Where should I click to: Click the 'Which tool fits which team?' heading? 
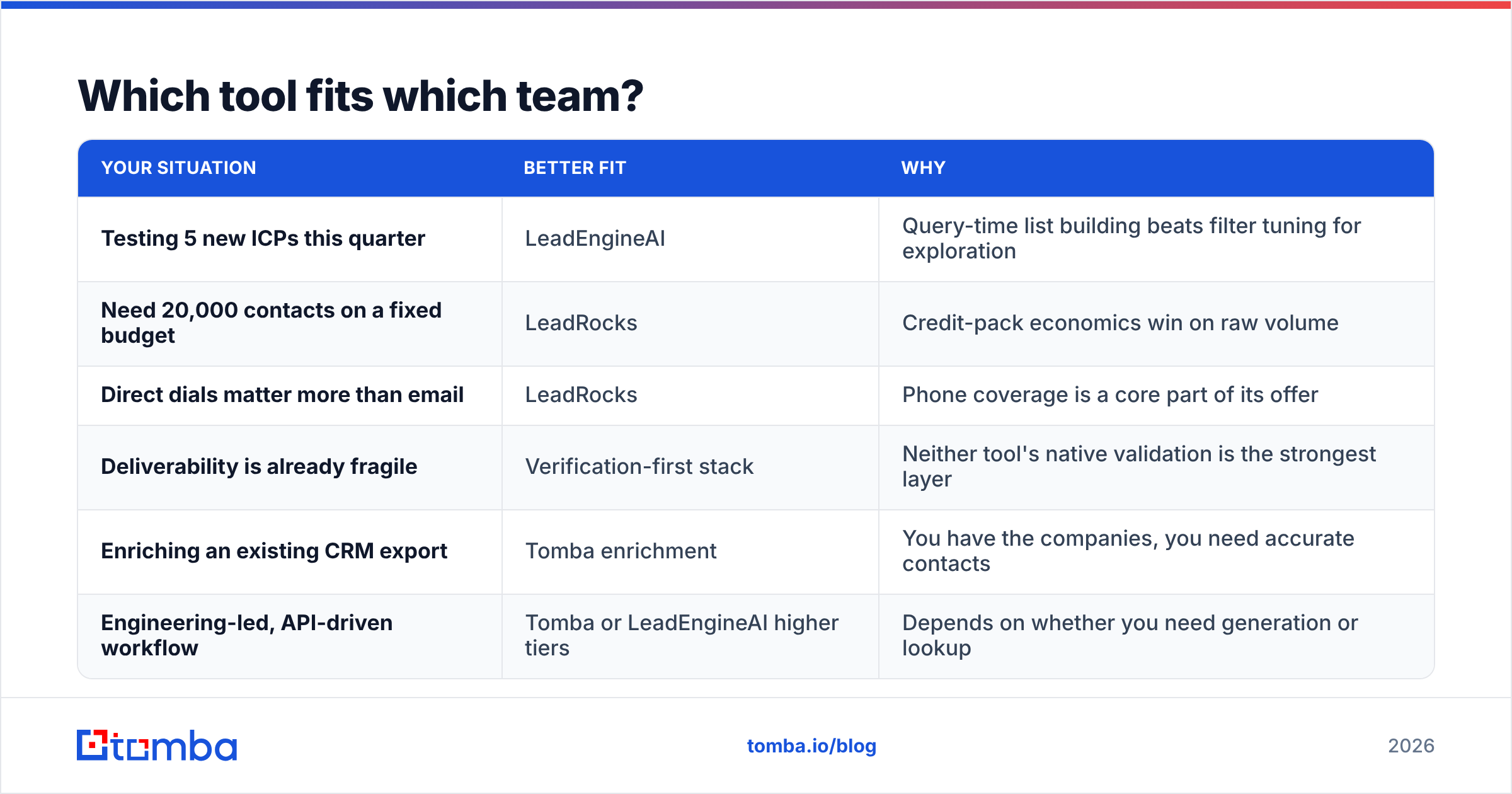pyautogui.click(x=360, y=96)
